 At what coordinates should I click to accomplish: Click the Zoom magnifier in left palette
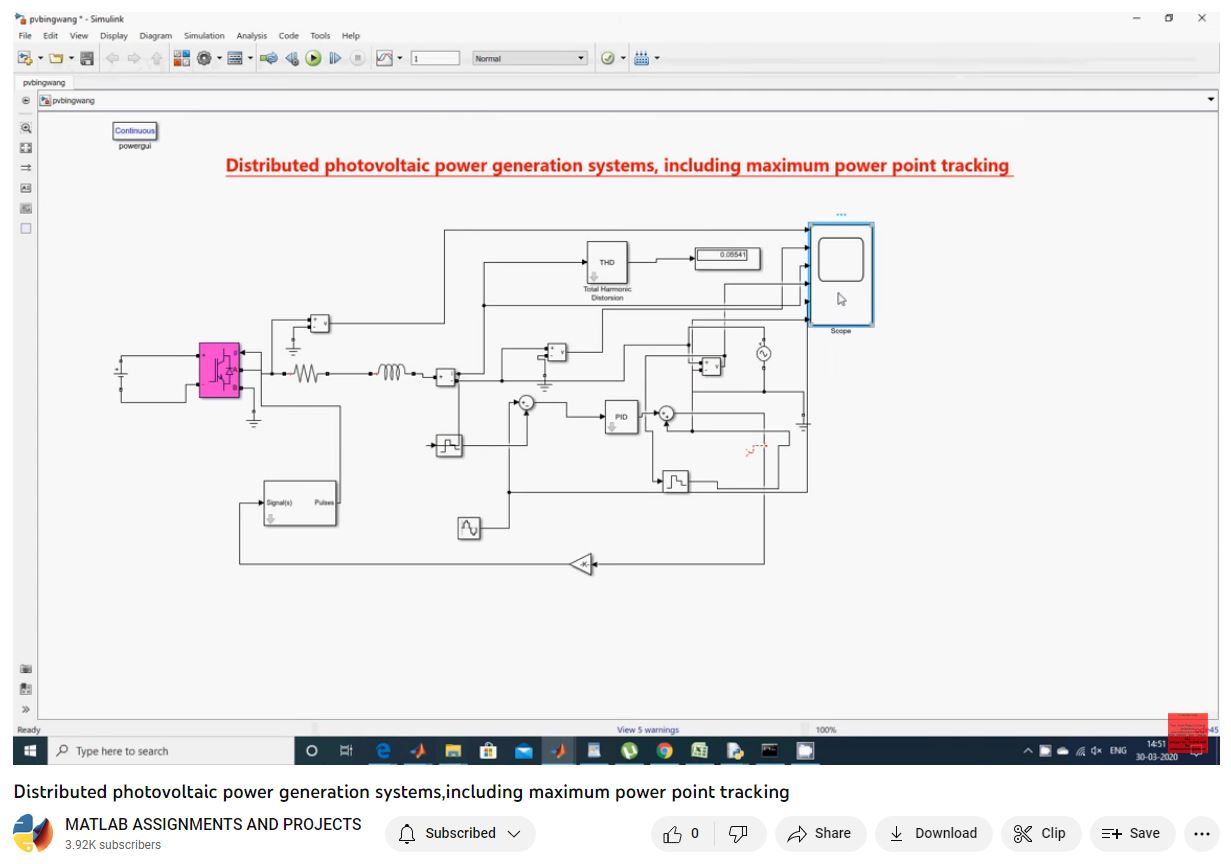point(26,128)
